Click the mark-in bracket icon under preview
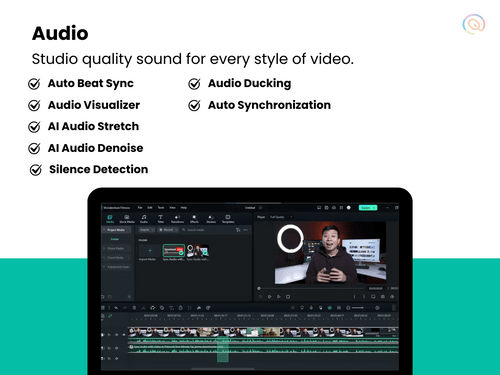 click(355, 297)
